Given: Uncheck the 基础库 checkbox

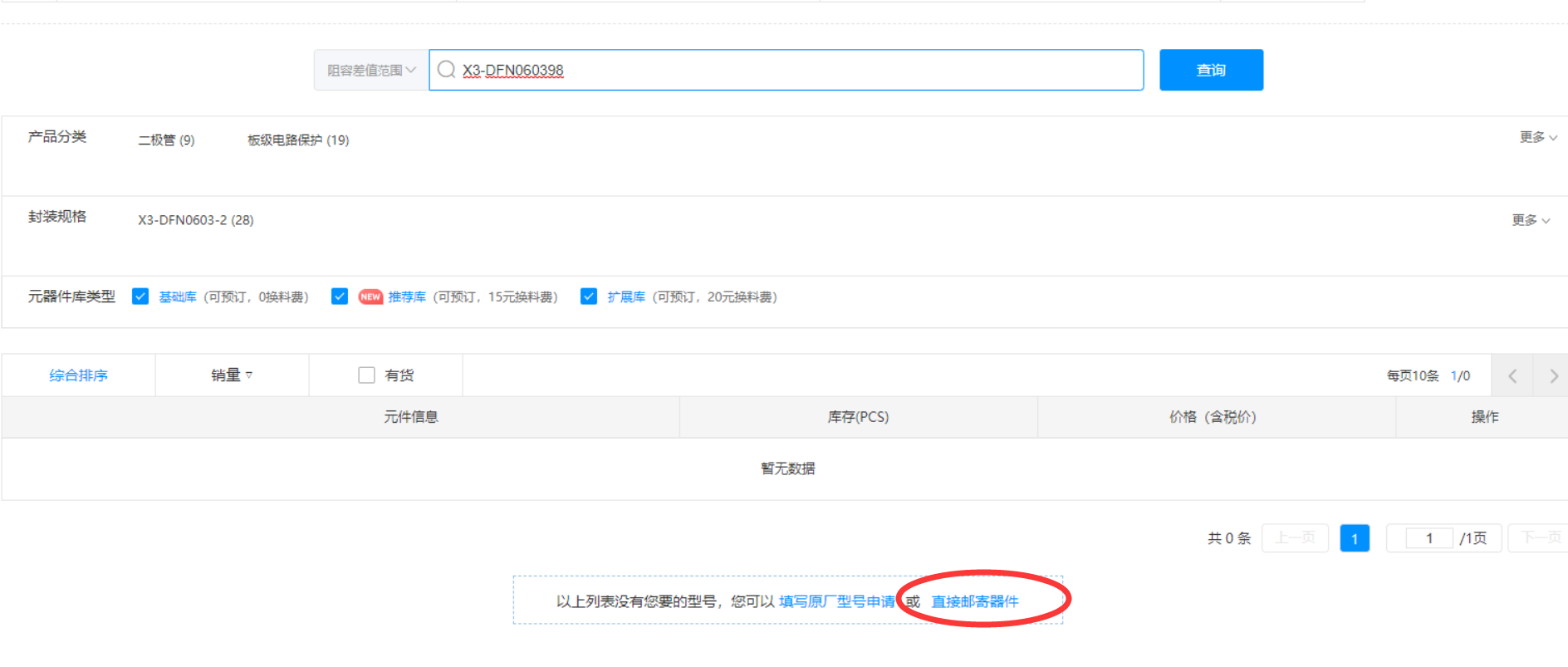Looking at the screenshot, I should pos(140,297).
